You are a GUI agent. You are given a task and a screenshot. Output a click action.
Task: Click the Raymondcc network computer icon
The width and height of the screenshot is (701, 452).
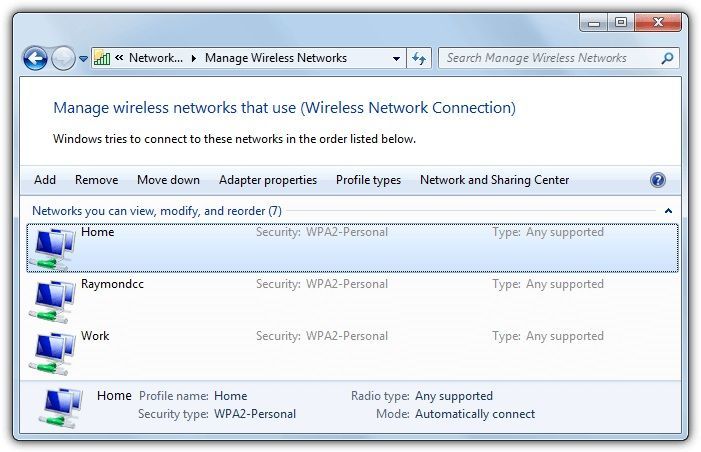[x=52, y=300]
